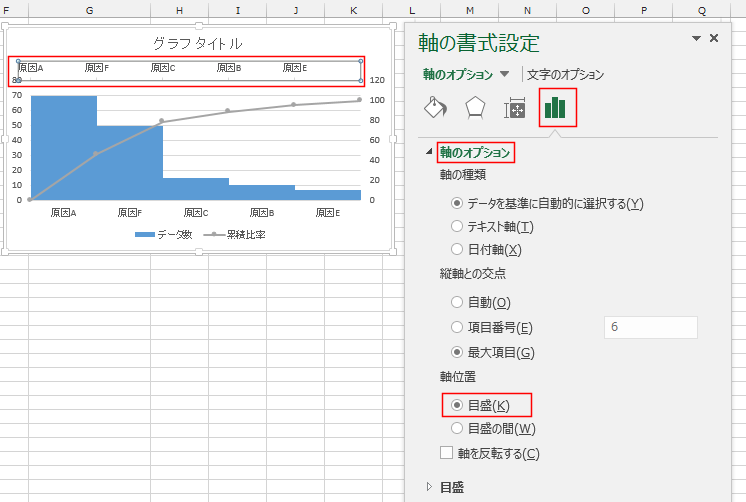Switch to the 文字のオプション tab

tap(565, 75)
